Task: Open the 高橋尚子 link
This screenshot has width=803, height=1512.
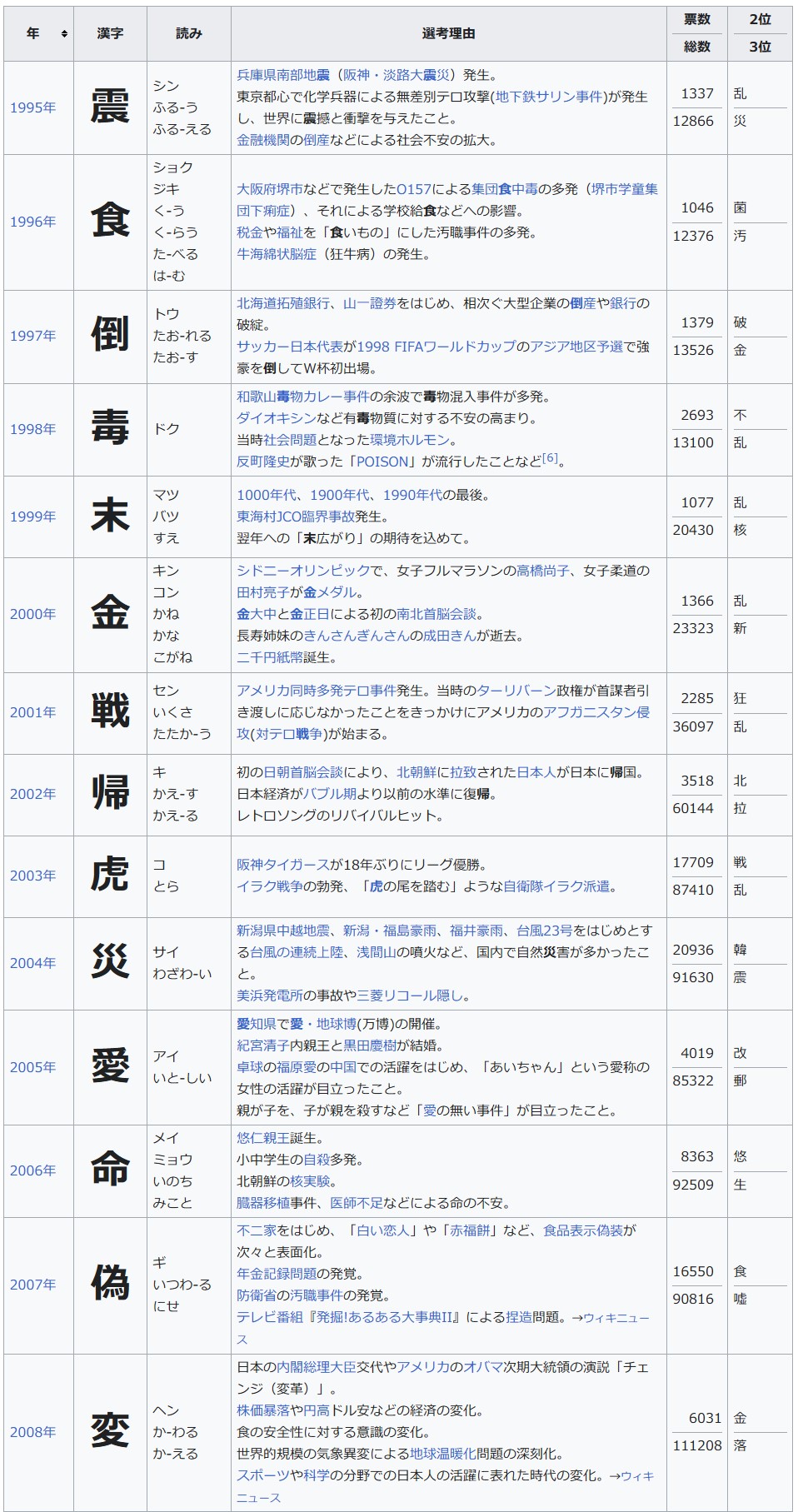Action: click(543, 571)
